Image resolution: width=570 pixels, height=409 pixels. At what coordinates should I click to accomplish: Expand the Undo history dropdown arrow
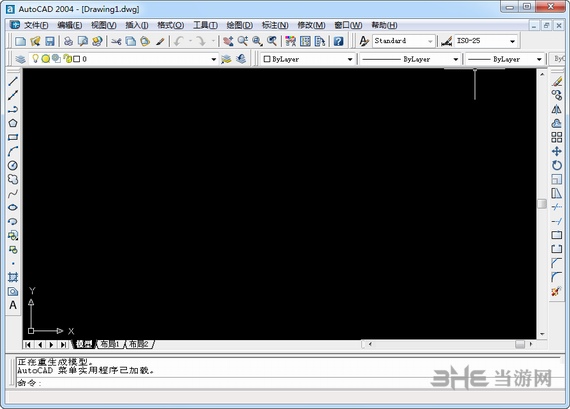click(190, 41)
